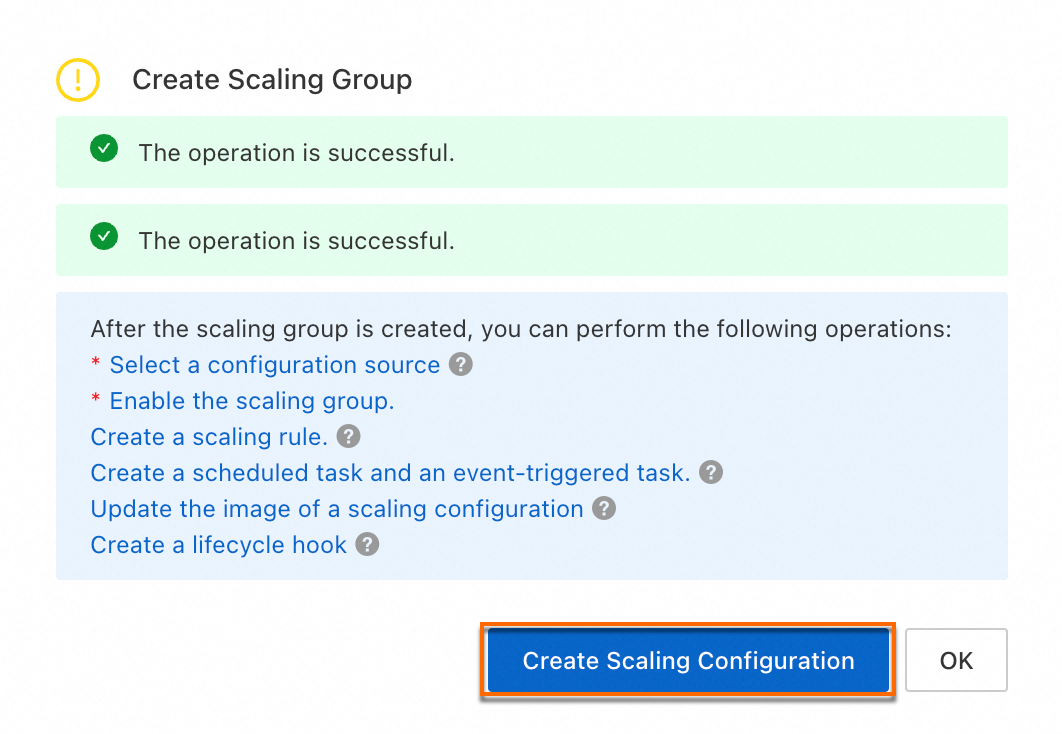The image size is (1062, 734).
Task: Show help for scheduled and event-triggered task
Action: (x=710, y=473)
